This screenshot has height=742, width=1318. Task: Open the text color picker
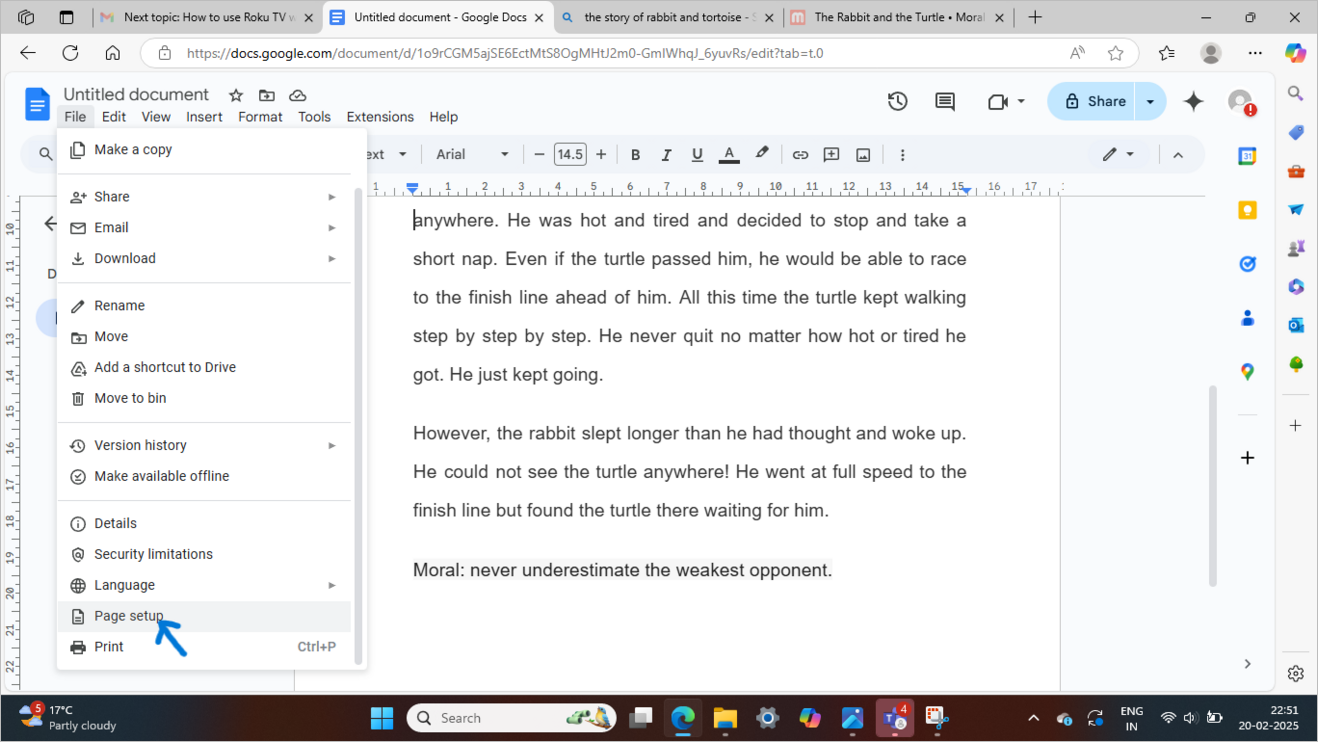pos(729,155)
